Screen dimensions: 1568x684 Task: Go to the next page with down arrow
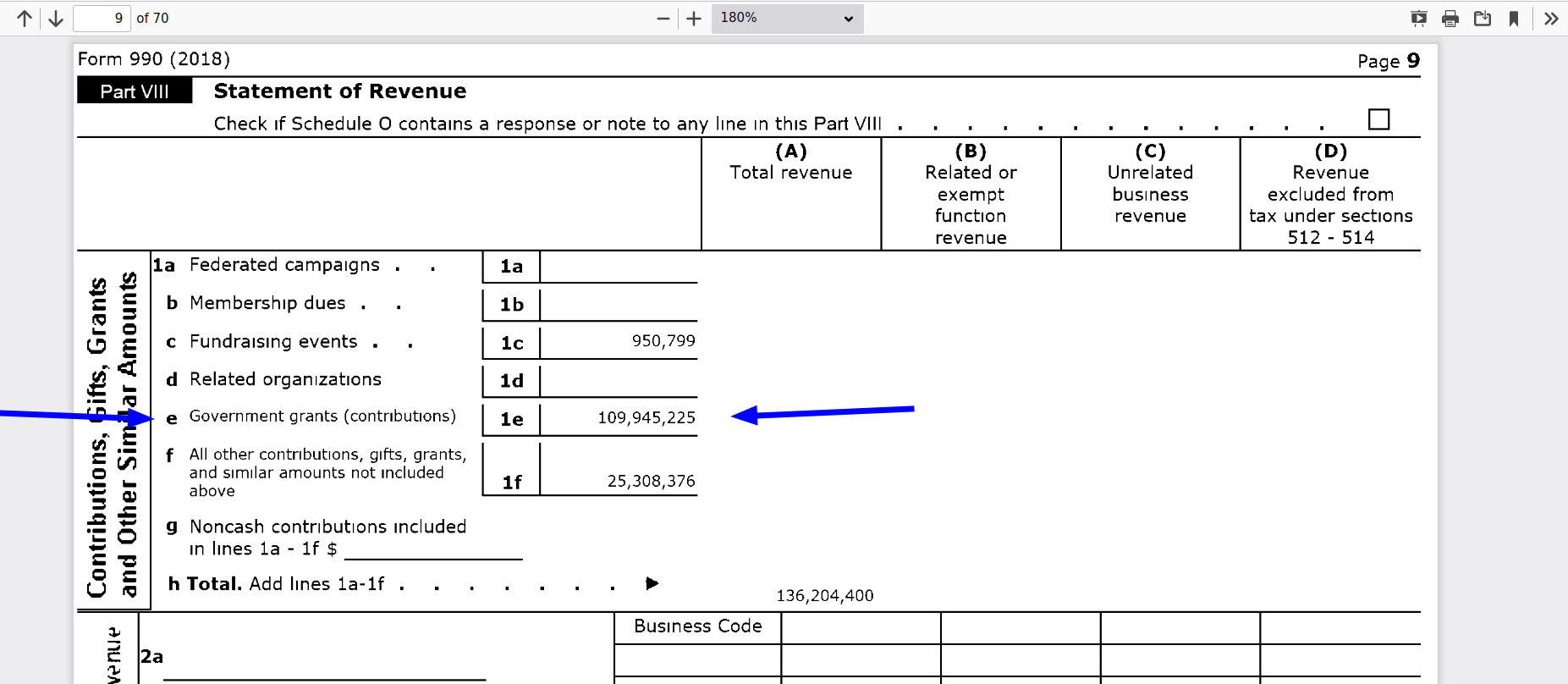(x=56, y=19)
